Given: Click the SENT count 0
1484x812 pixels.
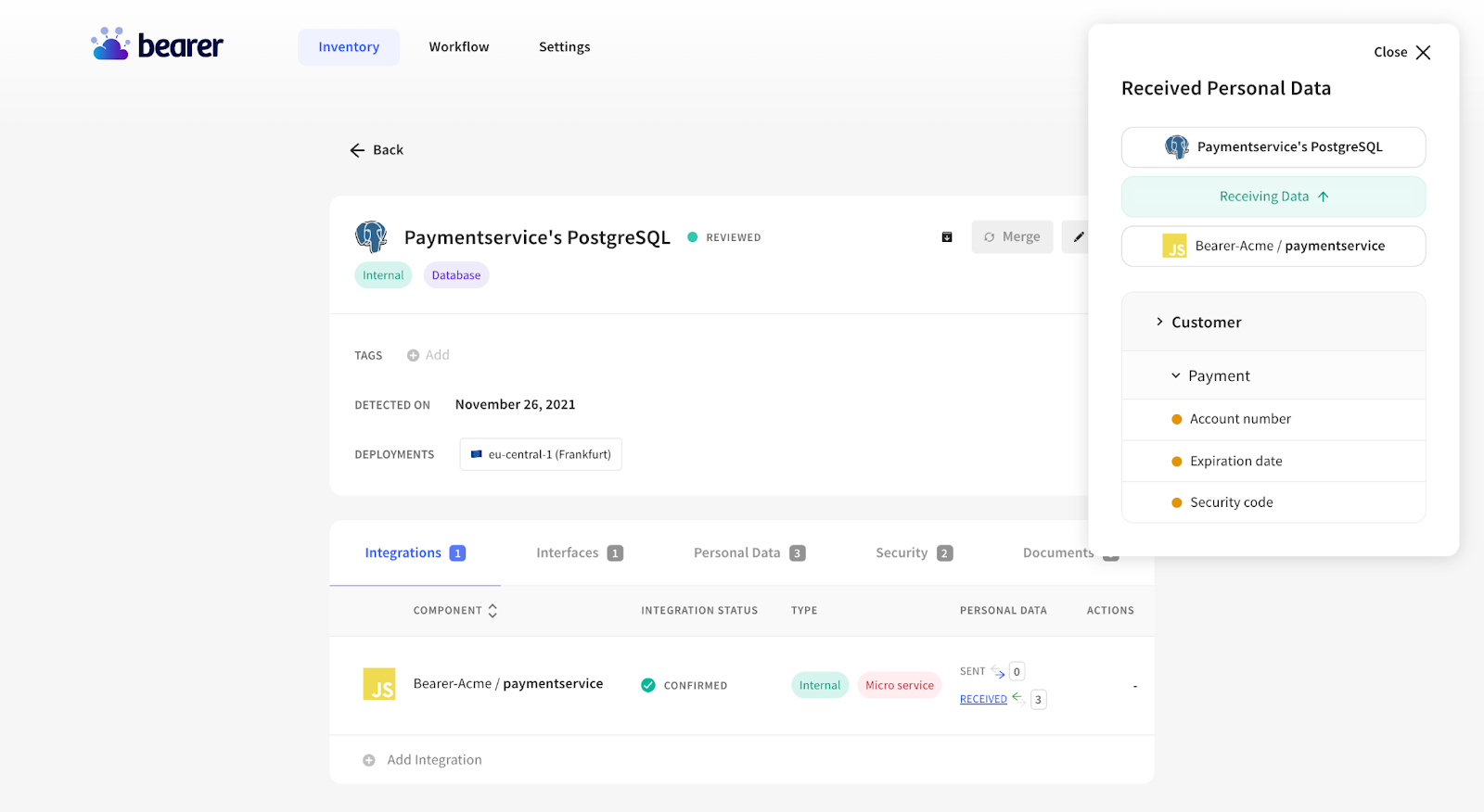Looking at the screenshot, I should 1017,672.
